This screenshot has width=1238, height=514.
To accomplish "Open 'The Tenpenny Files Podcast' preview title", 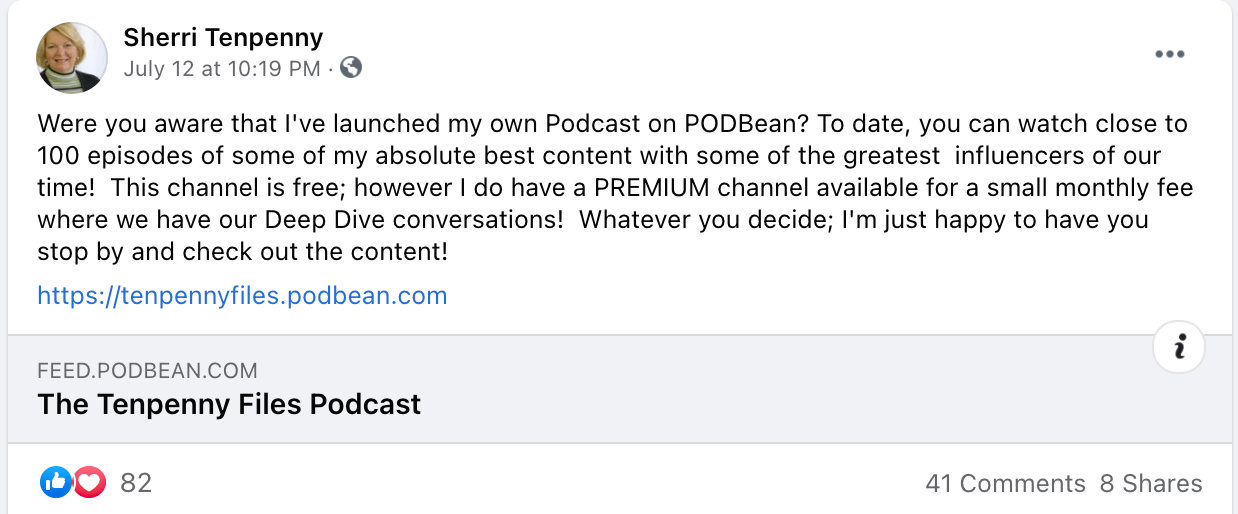I will pyautogui.click(x=229, y=404).
